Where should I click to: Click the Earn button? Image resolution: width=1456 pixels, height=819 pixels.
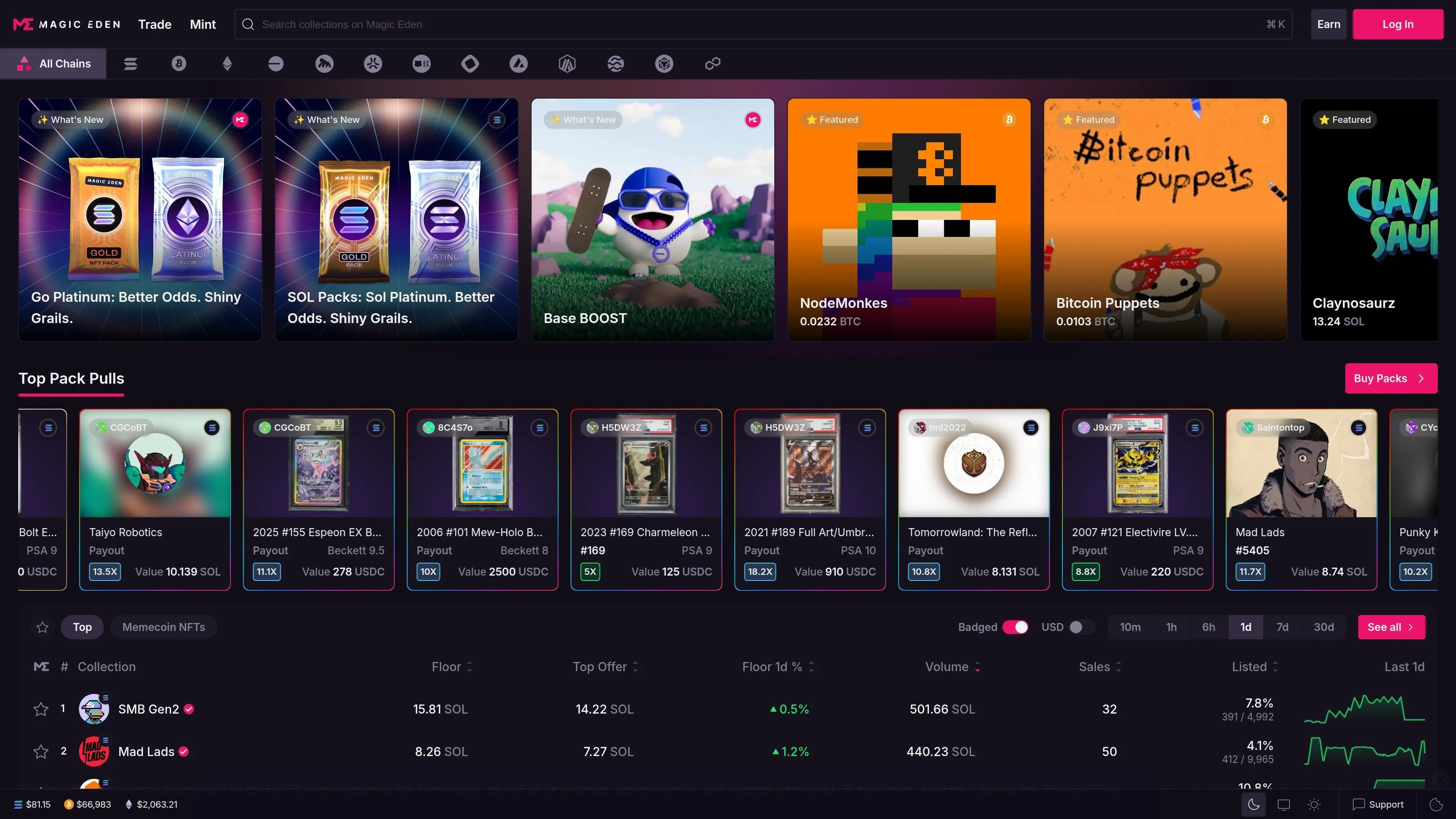pos(1328,24)
